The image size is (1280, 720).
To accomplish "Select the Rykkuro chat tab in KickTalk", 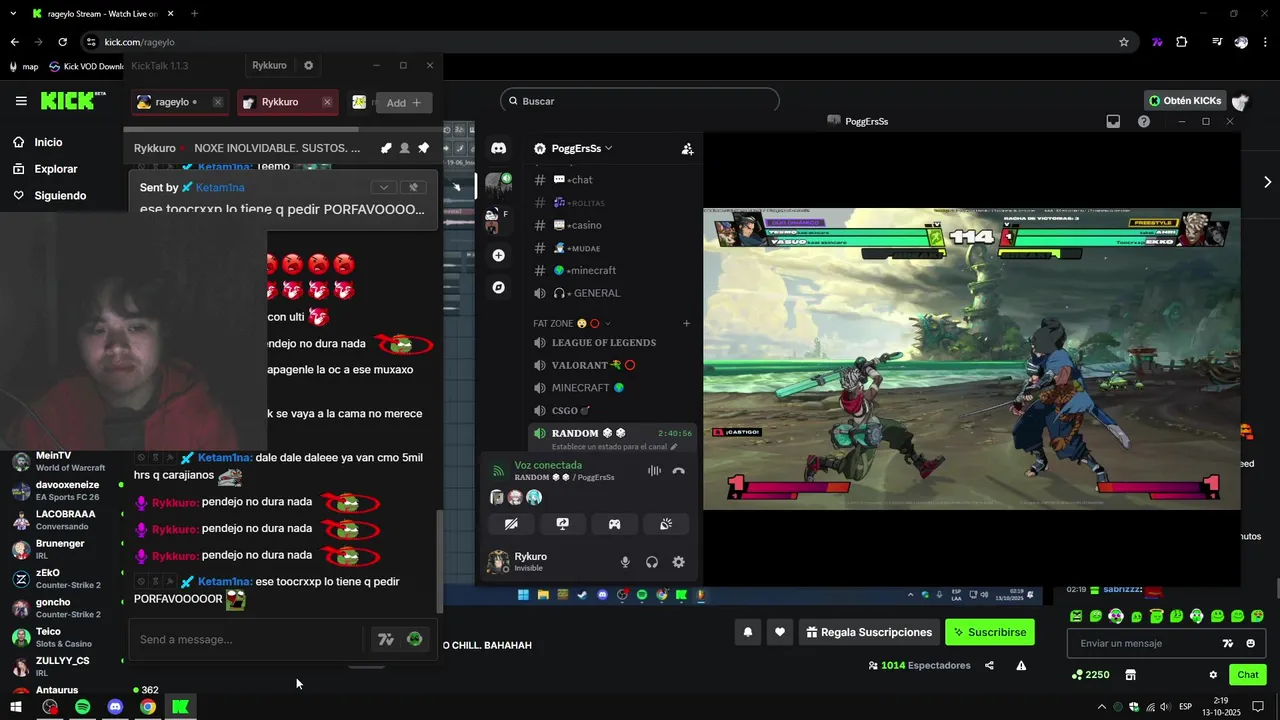I will coord(287,102).
